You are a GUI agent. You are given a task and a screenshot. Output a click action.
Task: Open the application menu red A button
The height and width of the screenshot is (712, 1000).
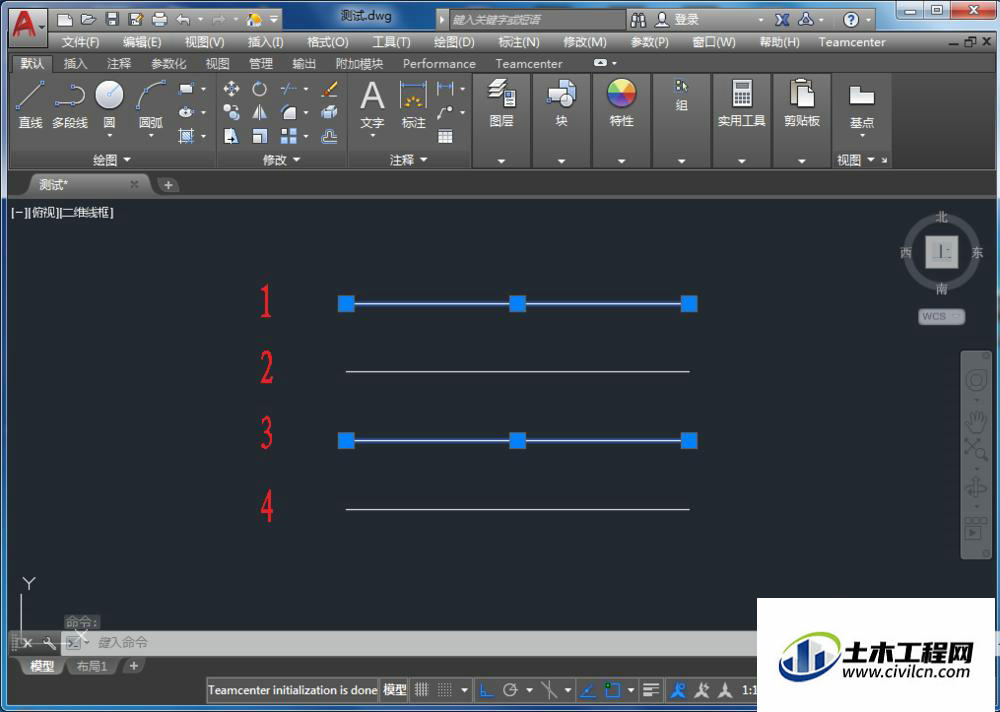[x=27, y=25]
